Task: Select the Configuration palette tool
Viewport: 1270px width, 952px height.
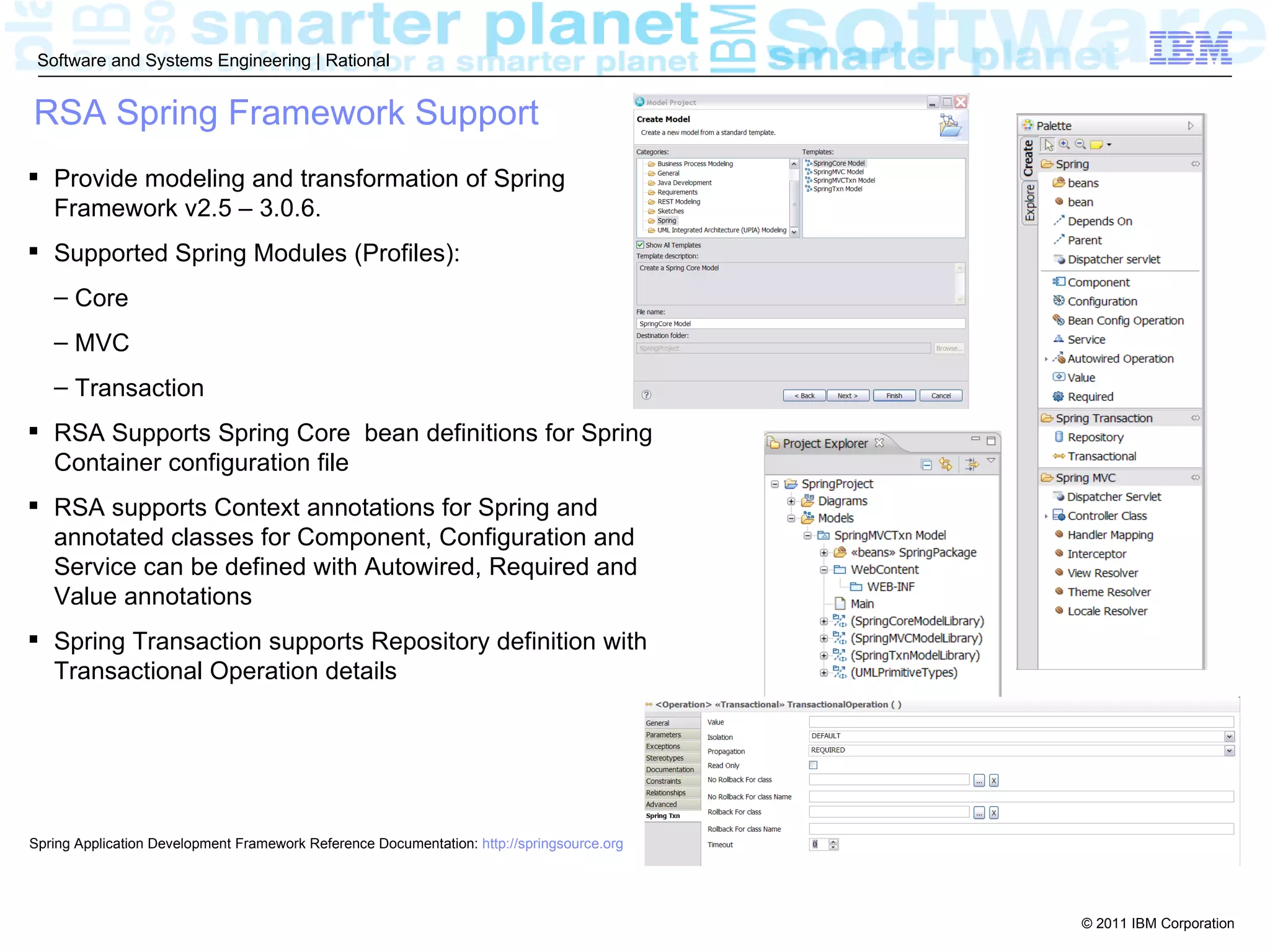Action: [1095, 301]
